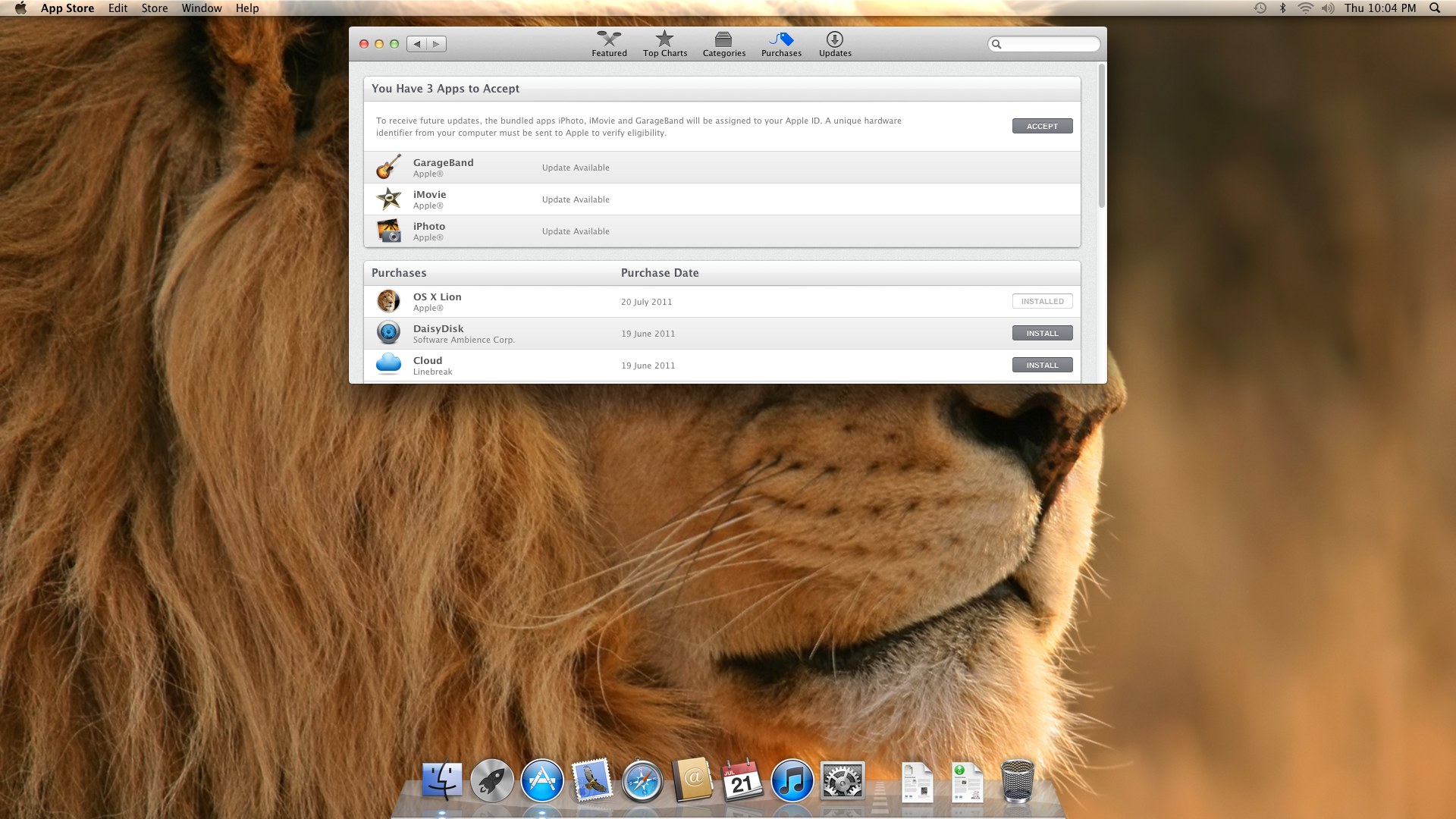The height and width of the screenshot is (819, 1456).
Task: Open Spotlight search magnifier
Action: [x=1434, y=8]
